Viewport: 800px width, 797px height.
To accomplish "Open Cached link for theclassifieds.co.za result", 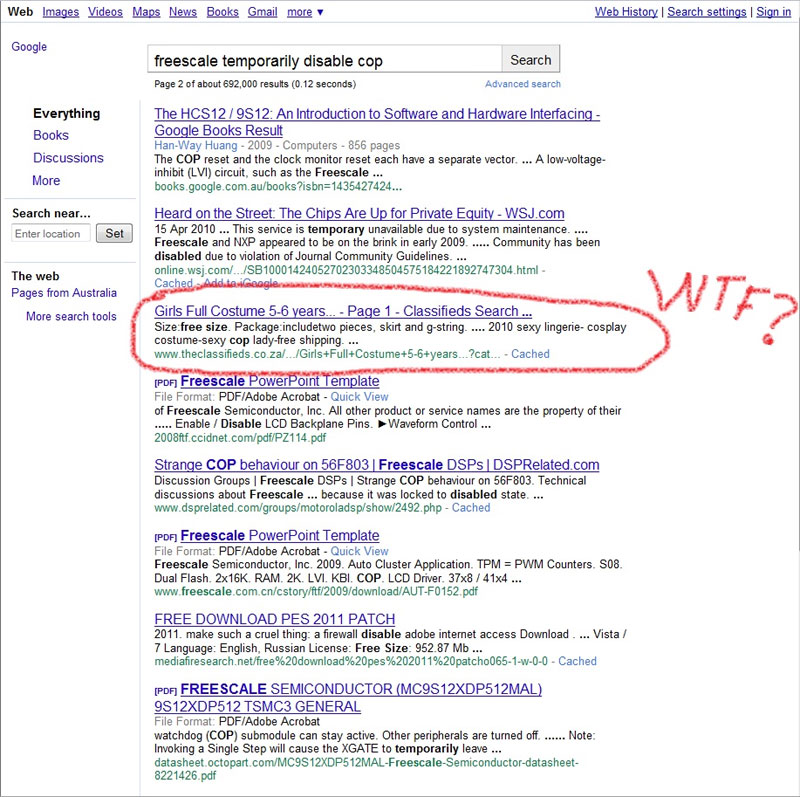I will click(530, 354).
